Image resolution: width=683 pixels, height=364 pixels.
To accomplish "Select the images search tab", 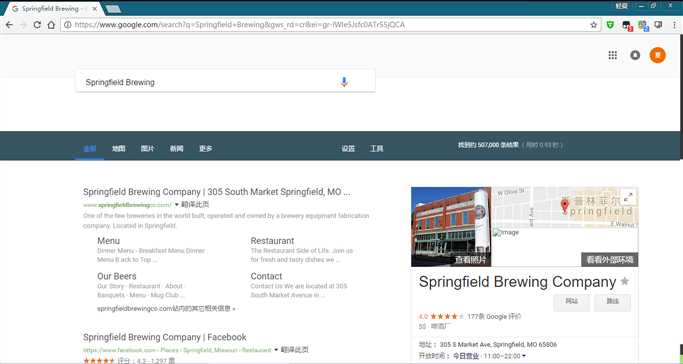I will click(147, 148).
